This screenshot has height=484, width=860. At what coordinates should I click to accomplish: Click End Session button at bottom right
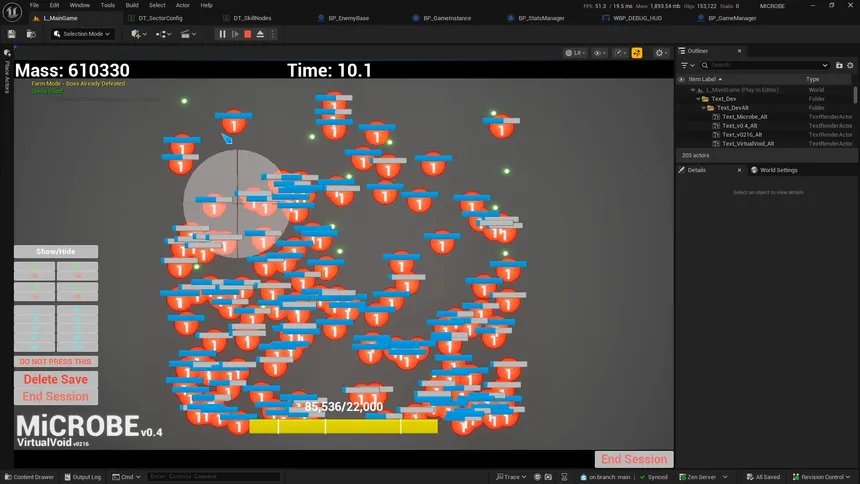tap(633, 459)
